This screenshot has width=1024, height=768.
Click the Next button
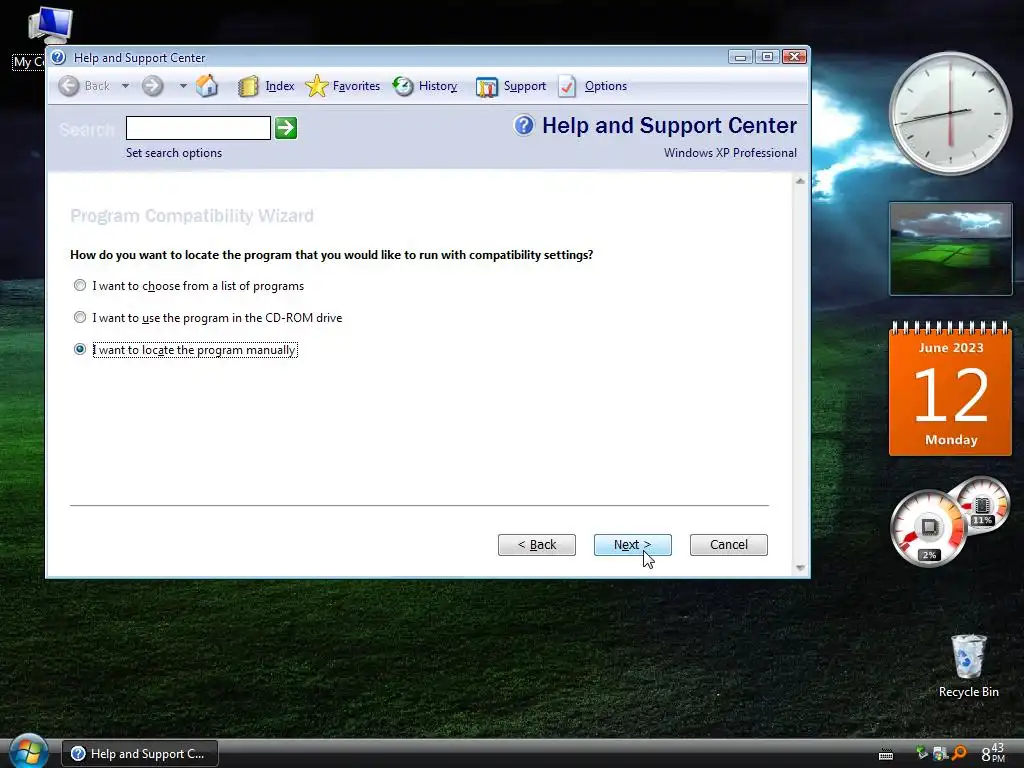click(x=632, y=545)
